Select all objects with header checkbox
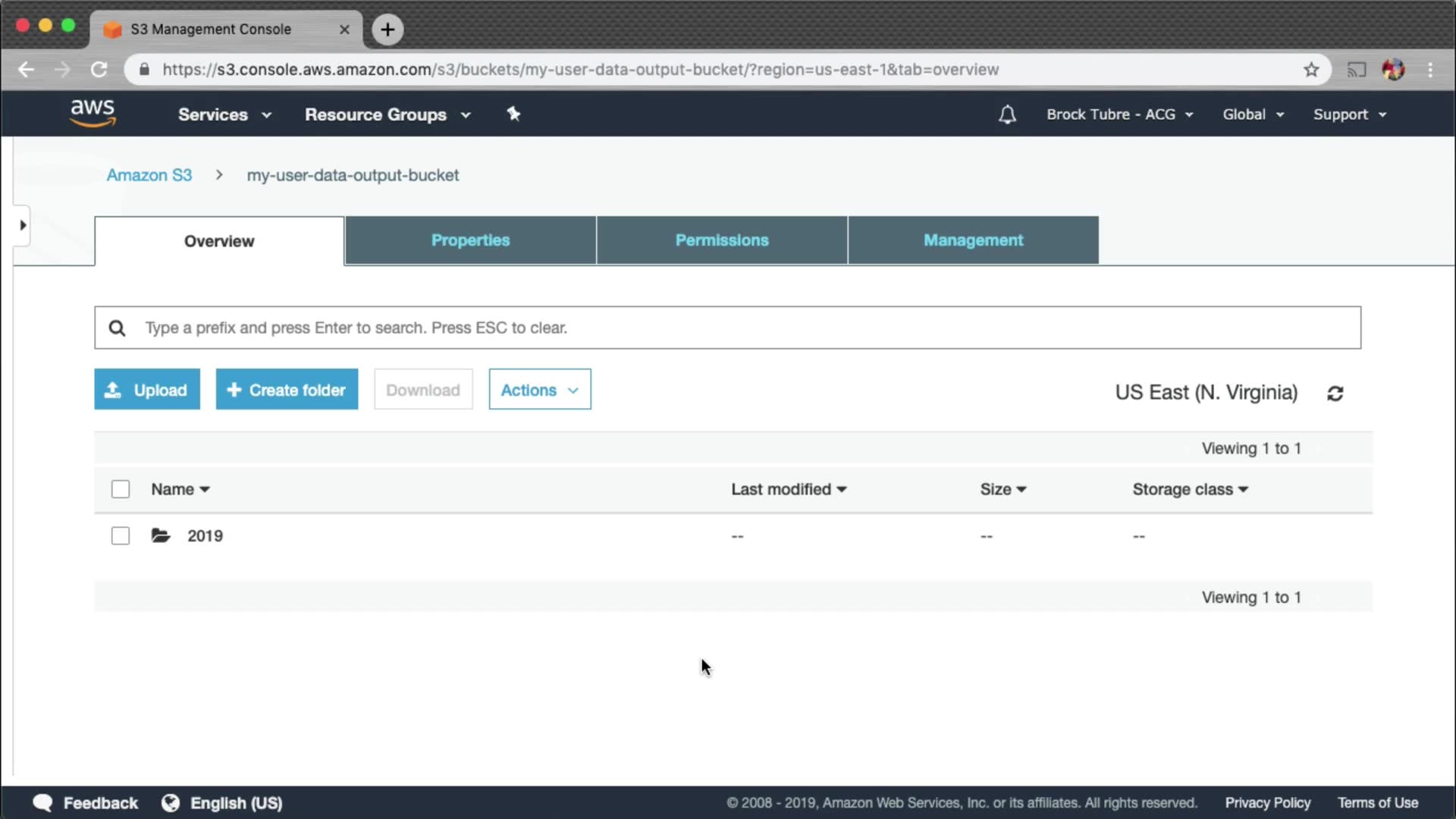 coord(121,489)
